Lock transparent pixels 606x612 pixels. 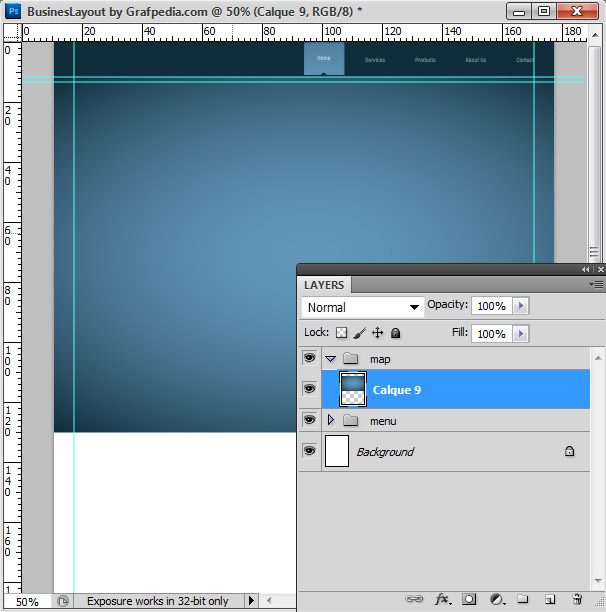click(341, 333)
